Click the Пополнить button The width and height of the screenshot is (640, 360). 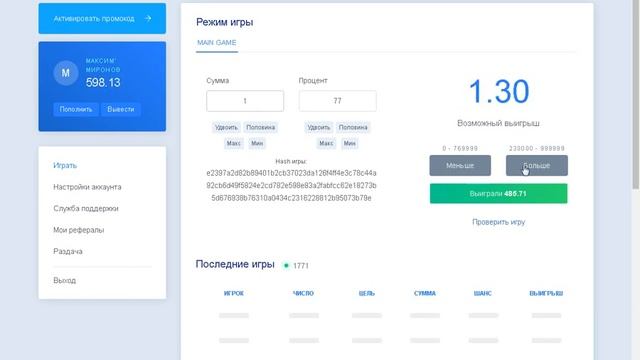coord(76,109)
